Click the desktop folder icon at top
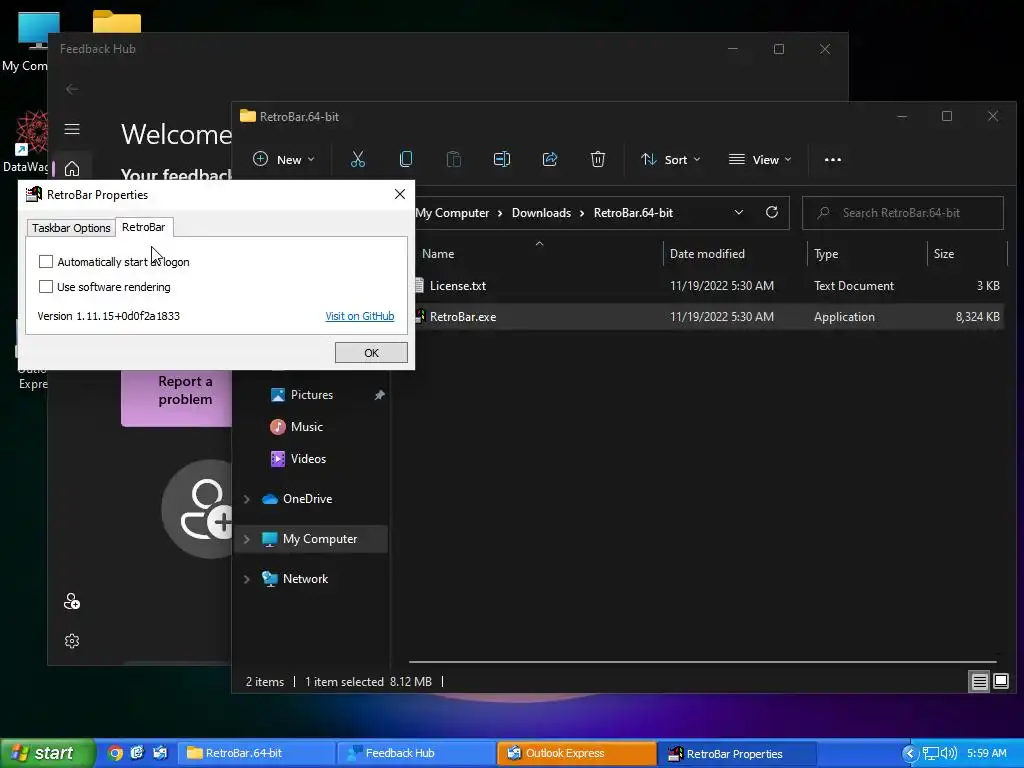Image resolution: width=1024 pixels, height=768 pixels. tap(117, 21)
